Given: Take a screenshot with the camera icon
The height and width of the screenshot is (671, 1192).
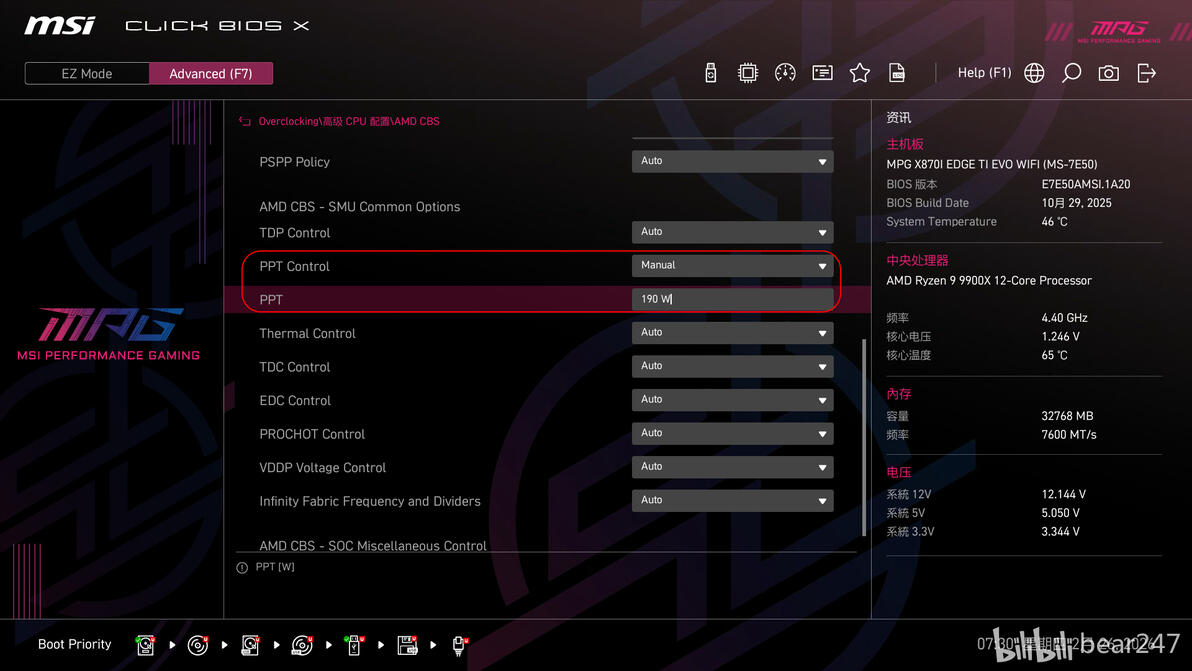Looking at the screenshot, I should [1108, 73].
